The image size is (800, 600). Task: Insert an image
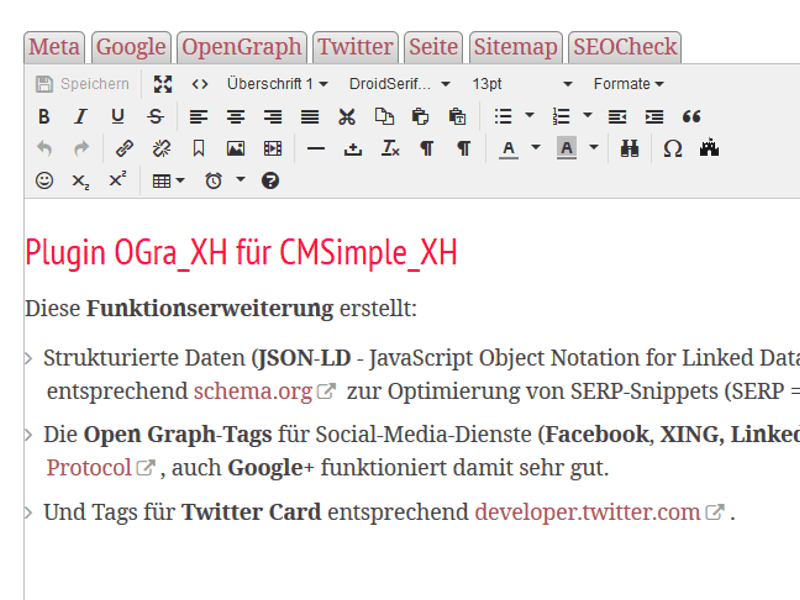(x=235, y=149)
